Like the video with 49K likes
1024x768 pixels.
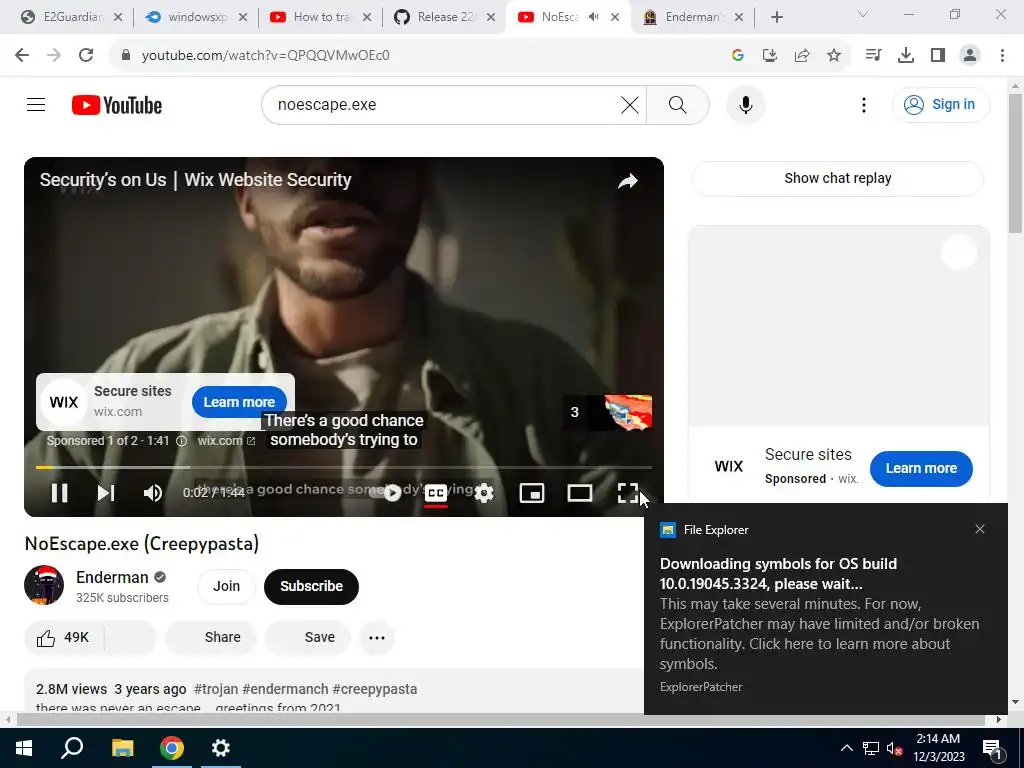click(63, 637)
